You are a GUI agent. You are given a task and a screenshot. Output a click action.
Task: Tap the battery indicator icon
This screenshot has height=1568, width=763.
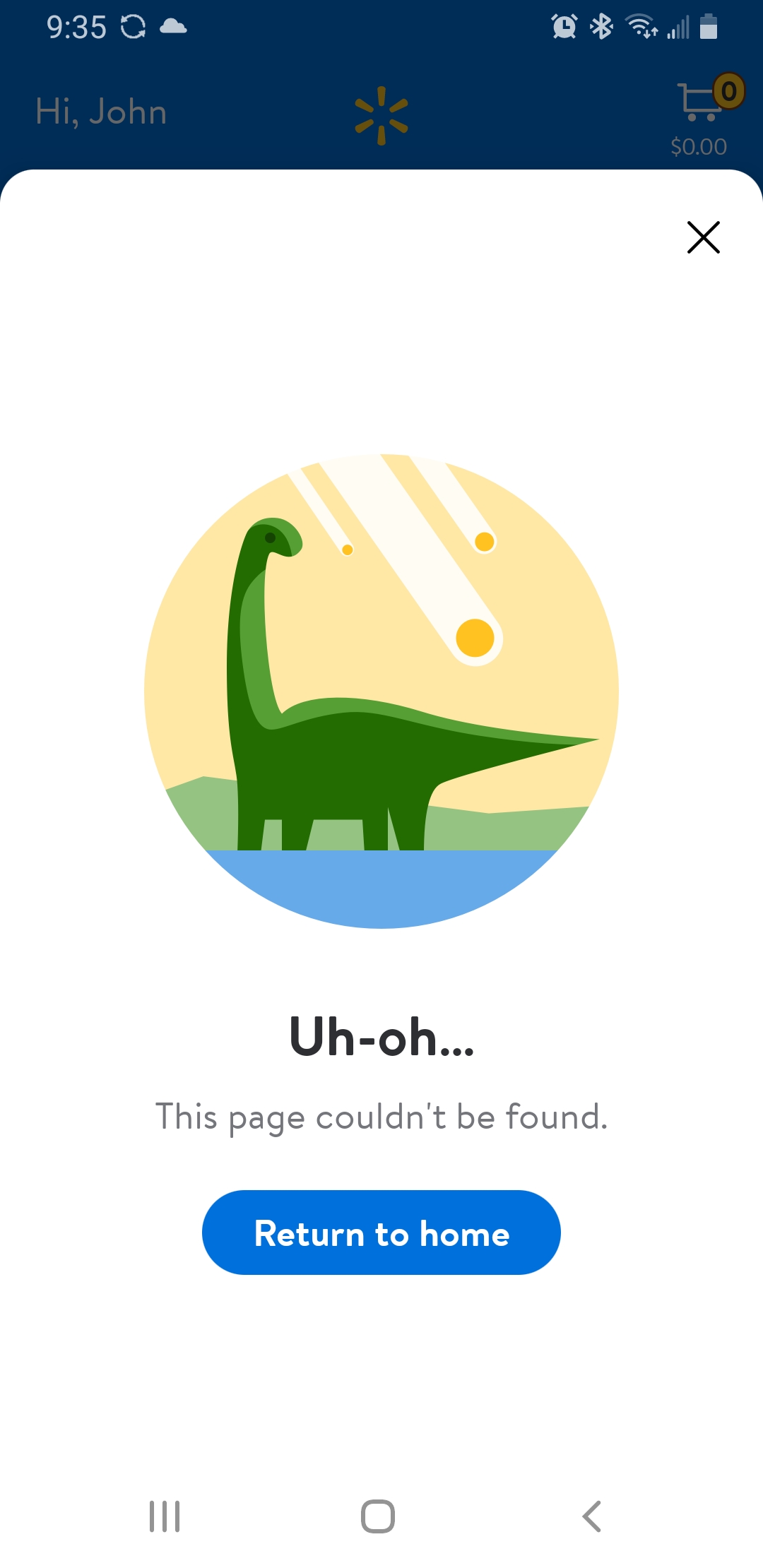pos(709,27)
